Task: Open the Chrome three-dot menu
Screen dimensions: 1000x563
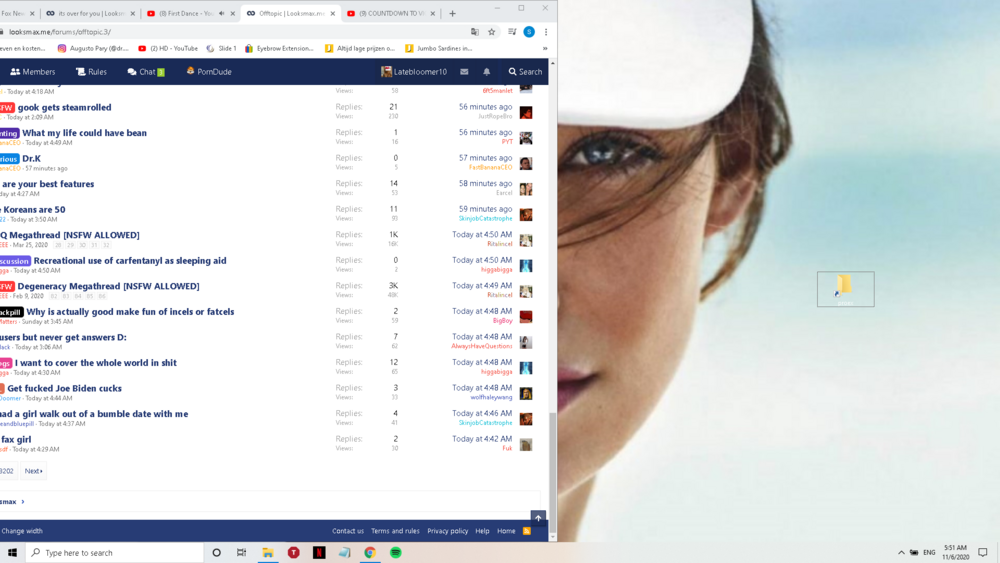Action: [x=546, y=32]
